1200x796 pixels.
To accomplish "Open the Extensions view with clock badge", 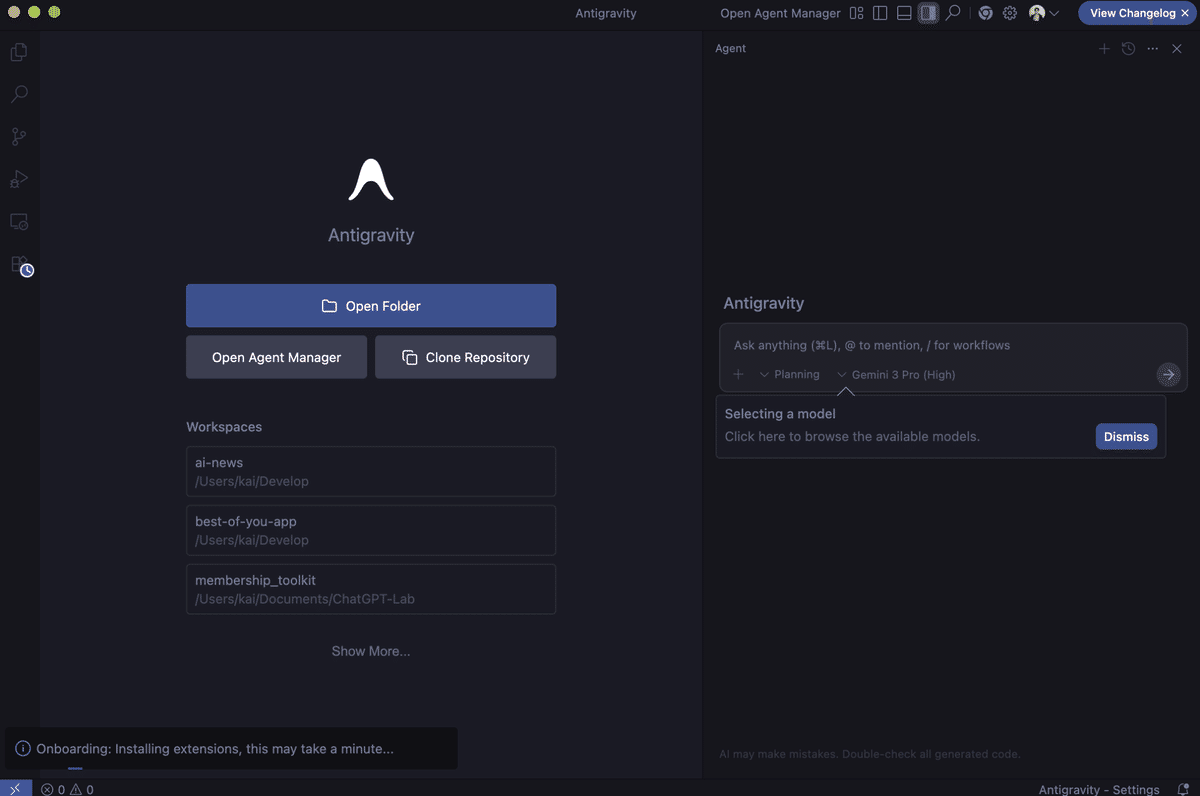I will coord(20,265).
